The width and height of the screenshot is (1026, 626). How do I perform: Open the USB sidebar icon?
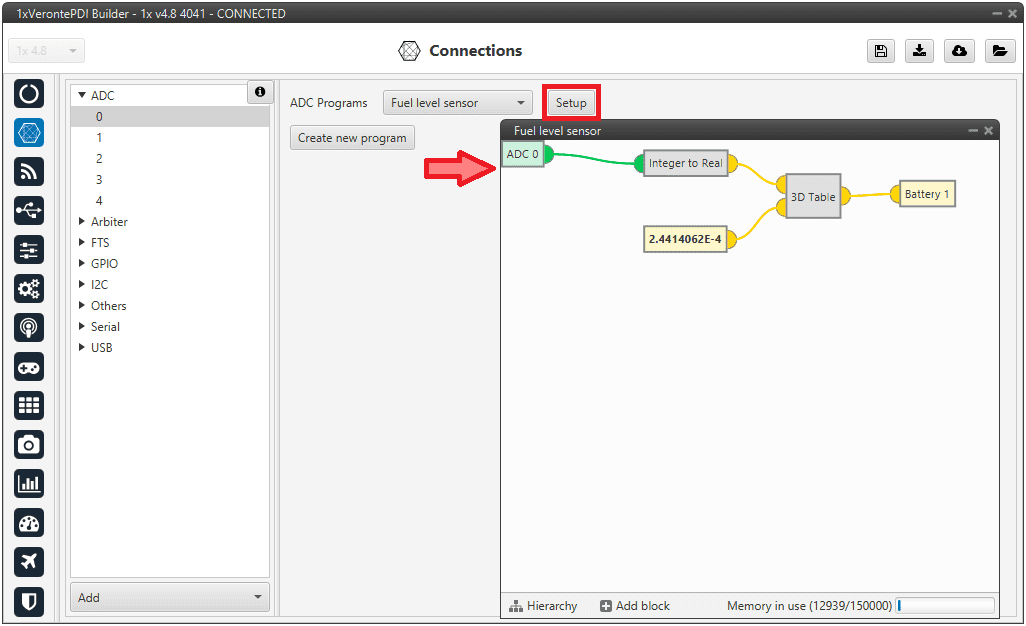tap(29, 211)
